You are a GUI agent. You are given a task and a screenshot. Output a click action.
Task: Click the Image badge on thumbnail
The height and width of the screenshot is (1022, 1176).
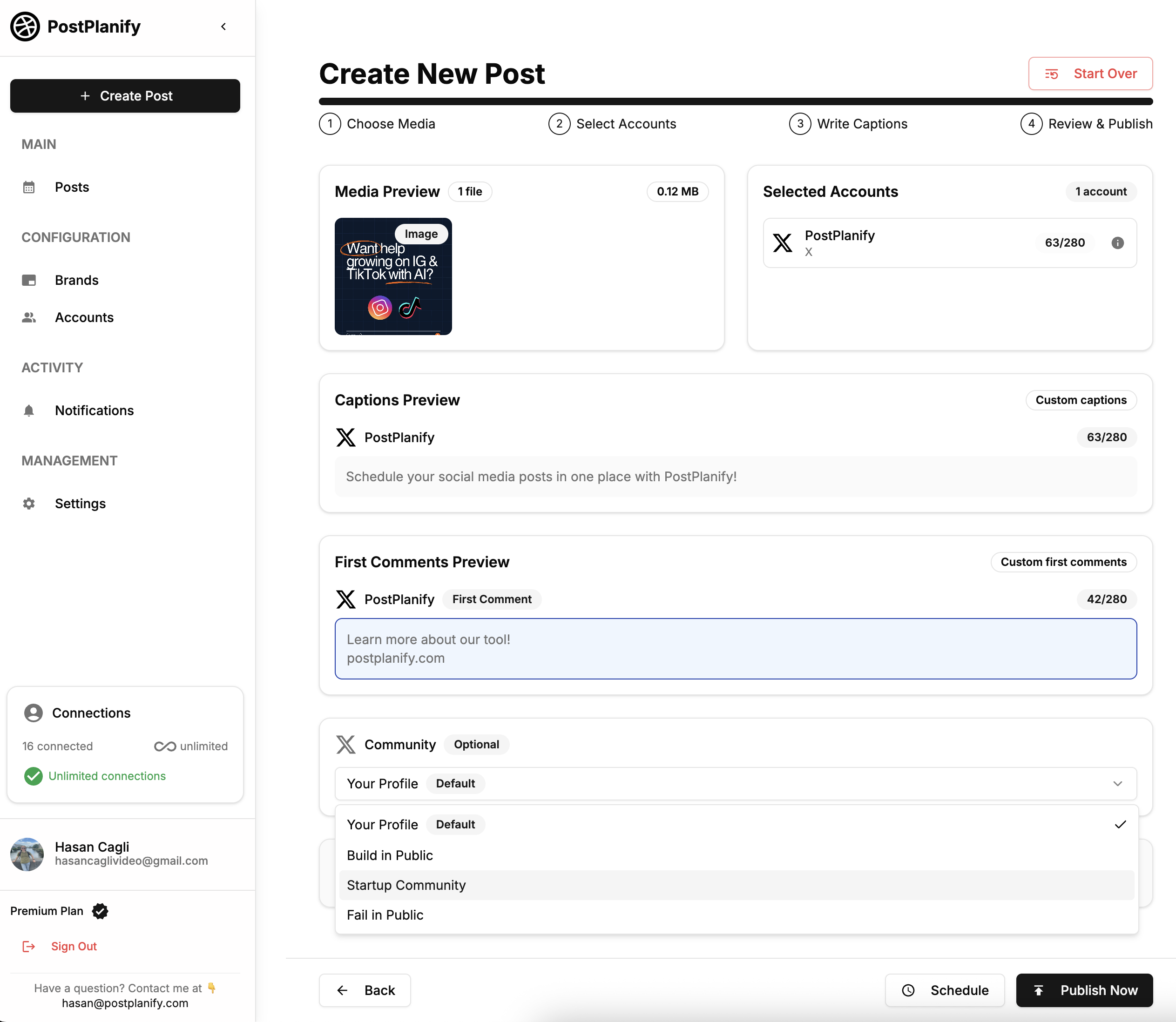tap(421, 234)
